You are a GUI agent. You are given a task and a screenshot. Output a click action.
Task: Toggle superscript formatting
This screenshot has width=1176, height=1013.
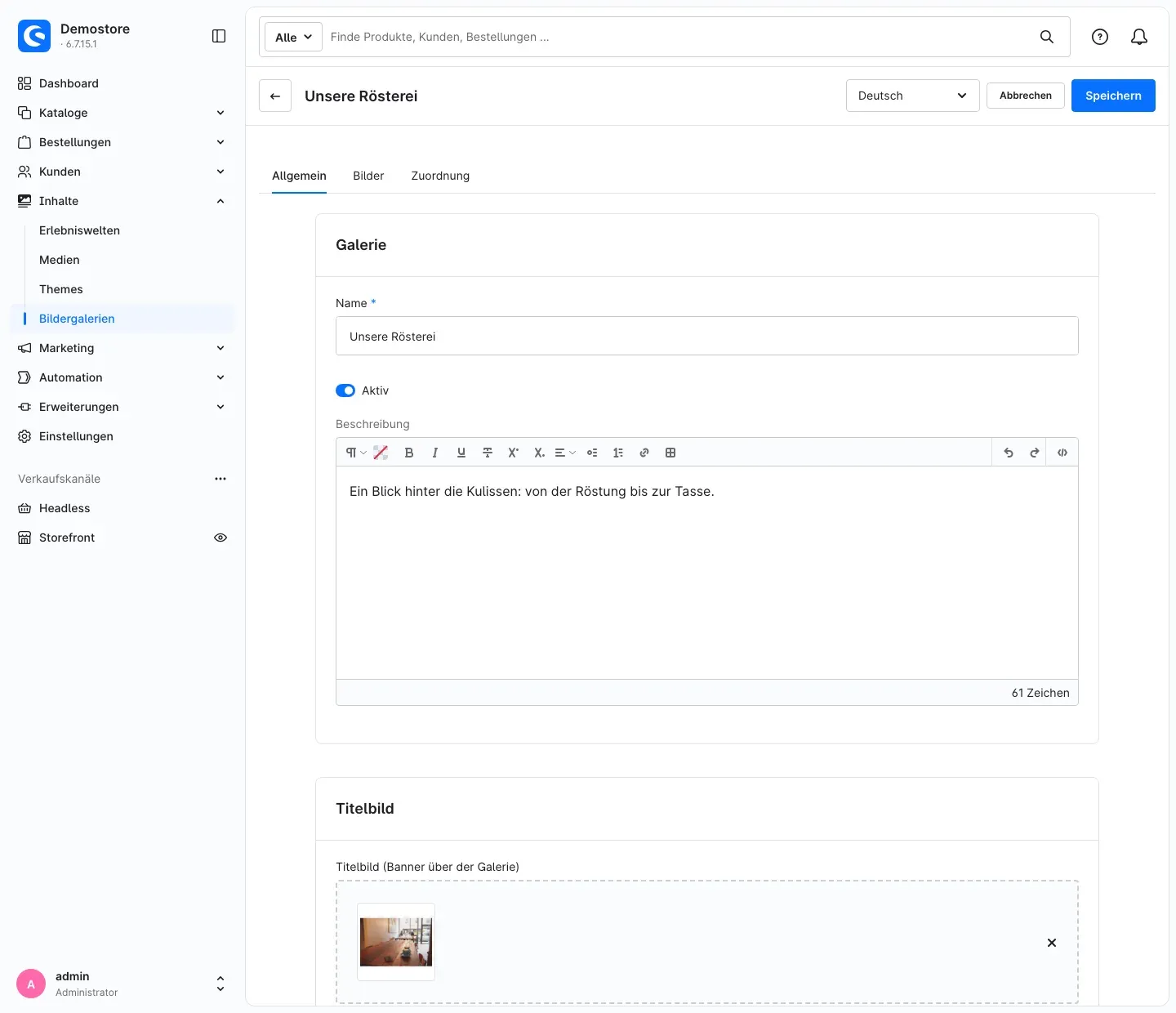coord(513,453)
